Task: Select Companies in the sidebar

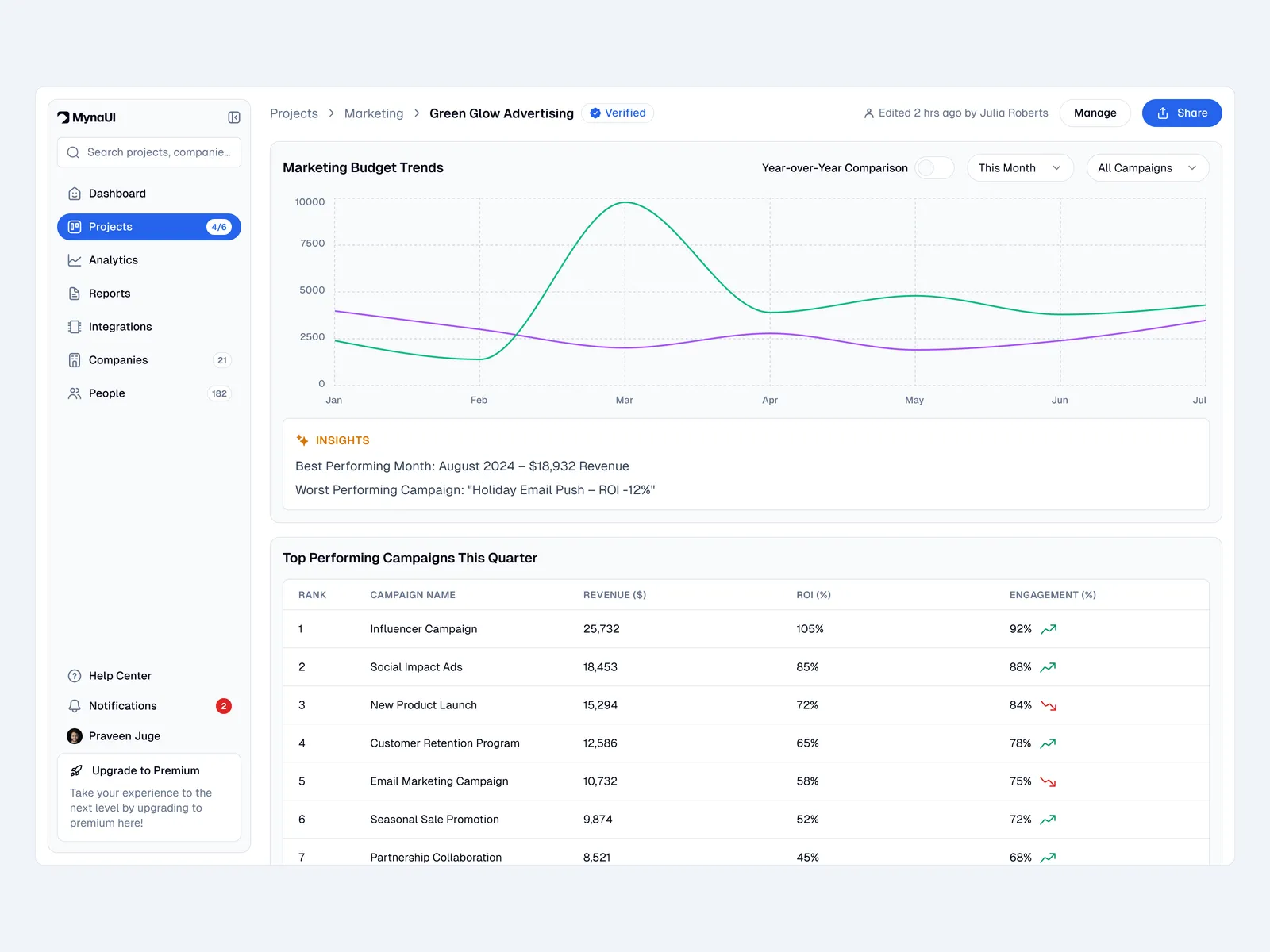Action: point(118,360)
